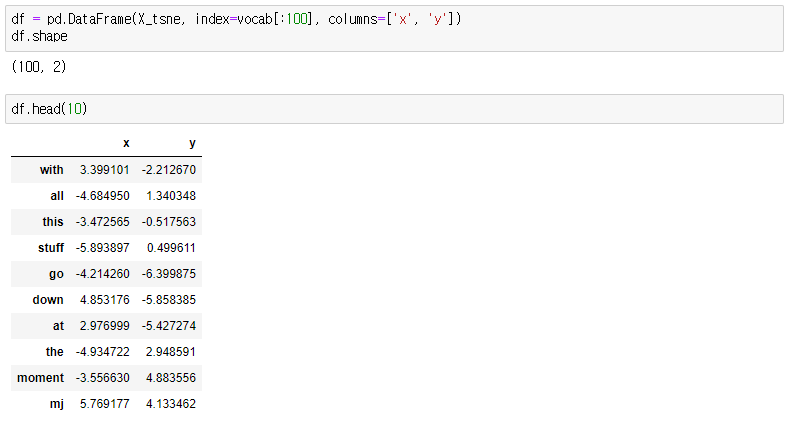Click 'df.shape' line in first cell
This screenshot has width=790, height=424.
click(x=39, y=37)
